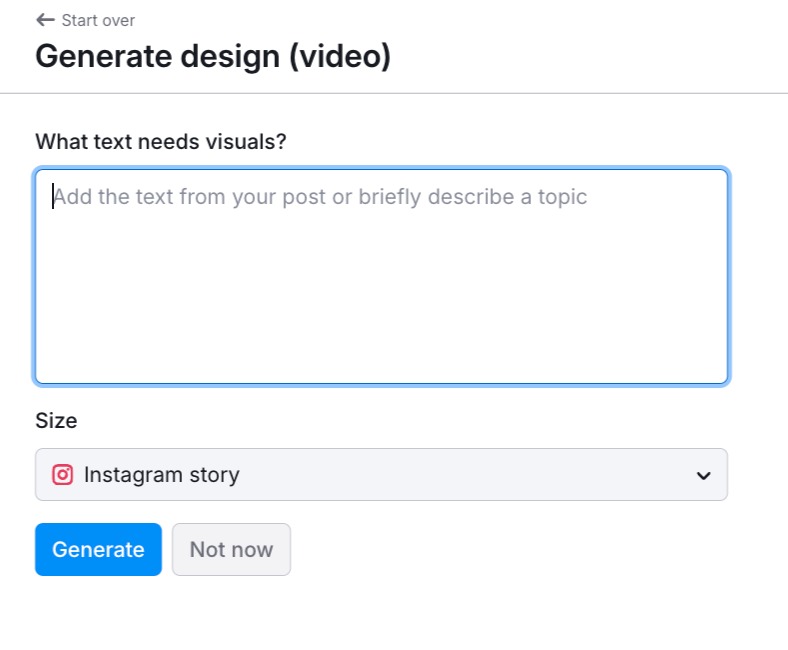Click the blue Generate button
The width and height of the screenshot is (788, 650).
point(98,549)
